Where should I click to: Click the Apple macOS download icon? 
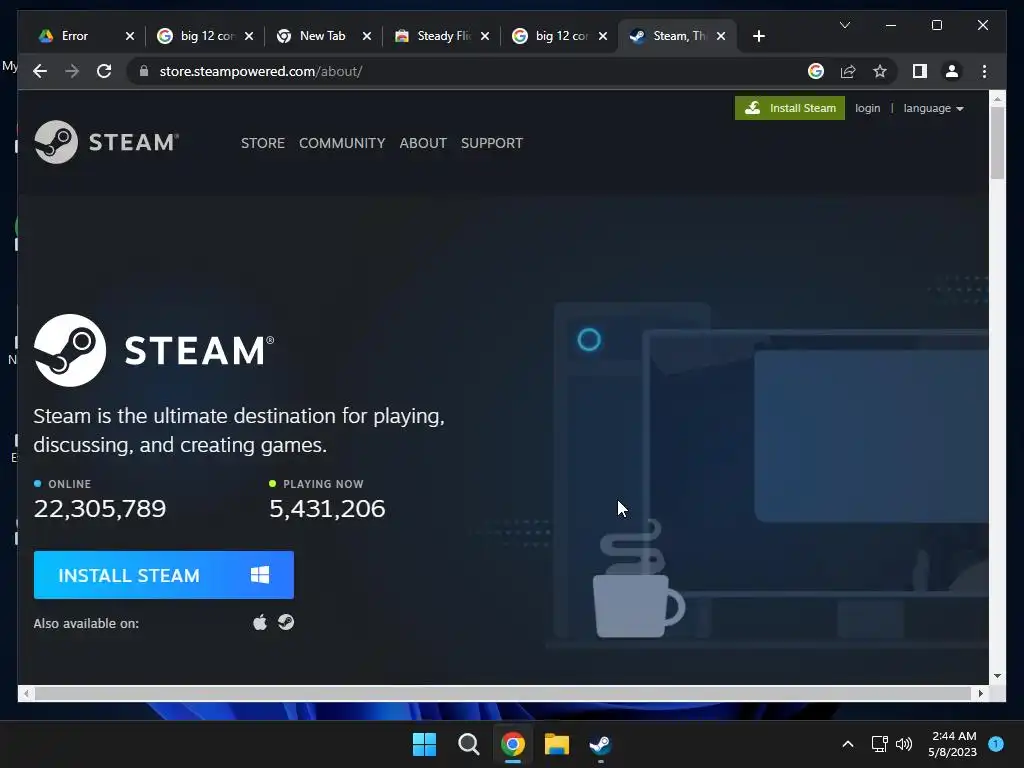coord(260,622)
